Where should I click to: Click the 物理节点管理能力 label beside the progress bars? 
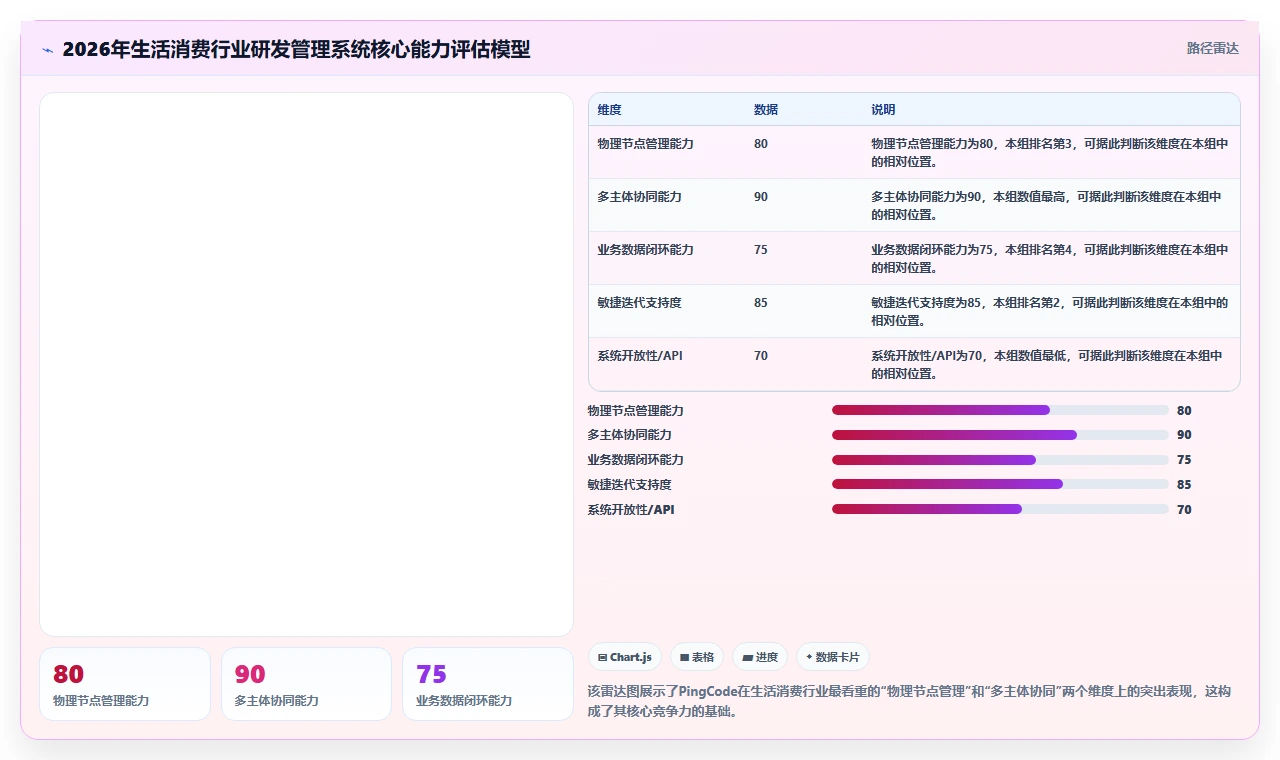[636, 410]
